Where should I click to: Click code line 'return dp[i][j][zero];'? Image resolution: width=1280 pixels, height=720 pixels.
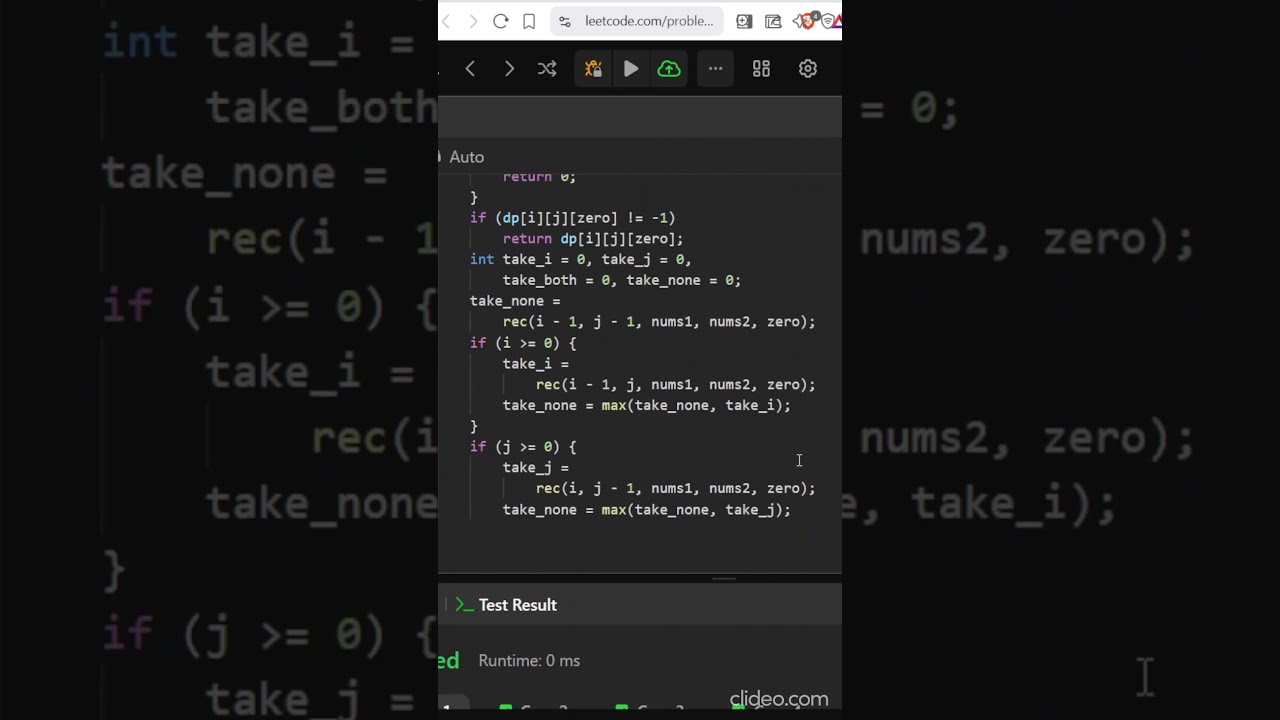[x=593, y=238]
